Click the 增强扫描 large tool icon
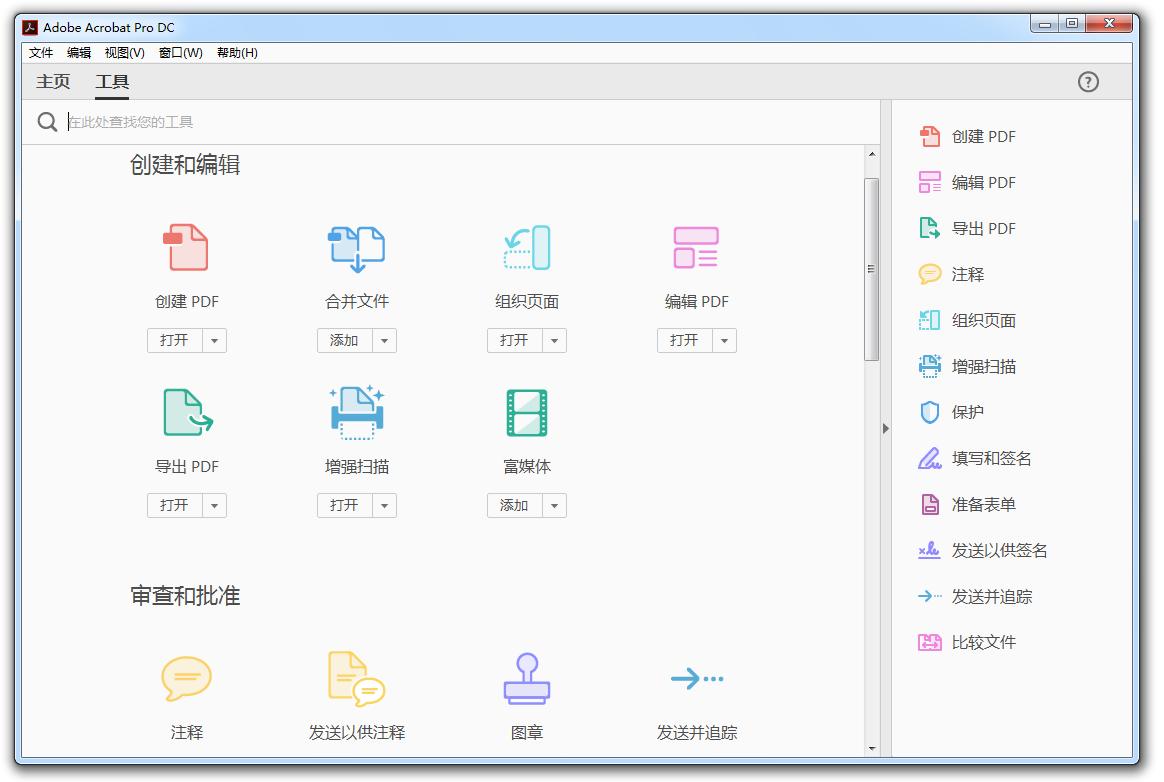1164x782 pixels. pyautogui.click(x=356, y=412)
